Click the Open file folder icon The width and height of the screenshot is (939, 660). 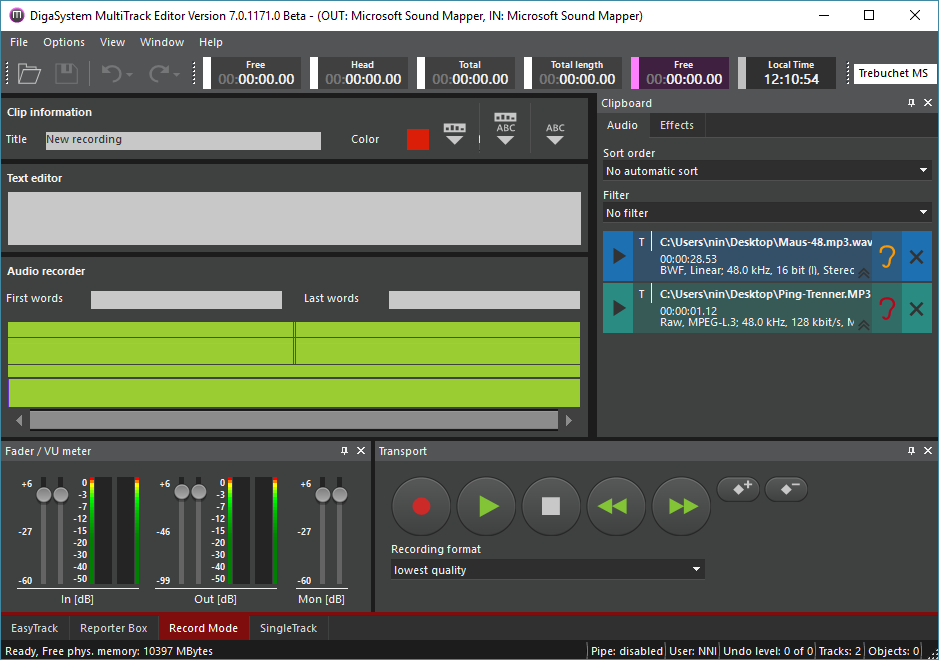(29, 74)
